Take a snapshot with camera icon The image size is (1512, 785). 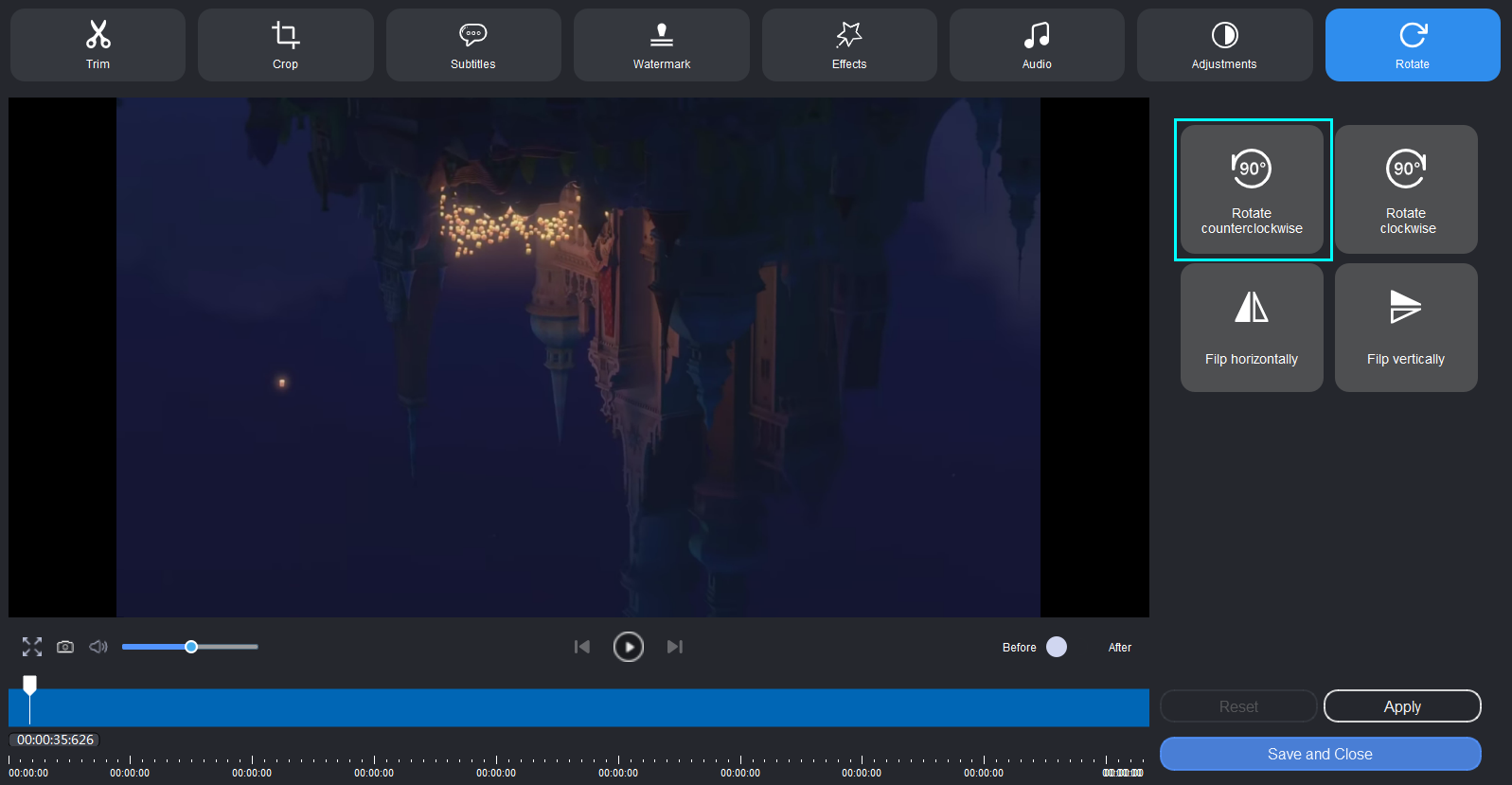[x=65, y=647]
